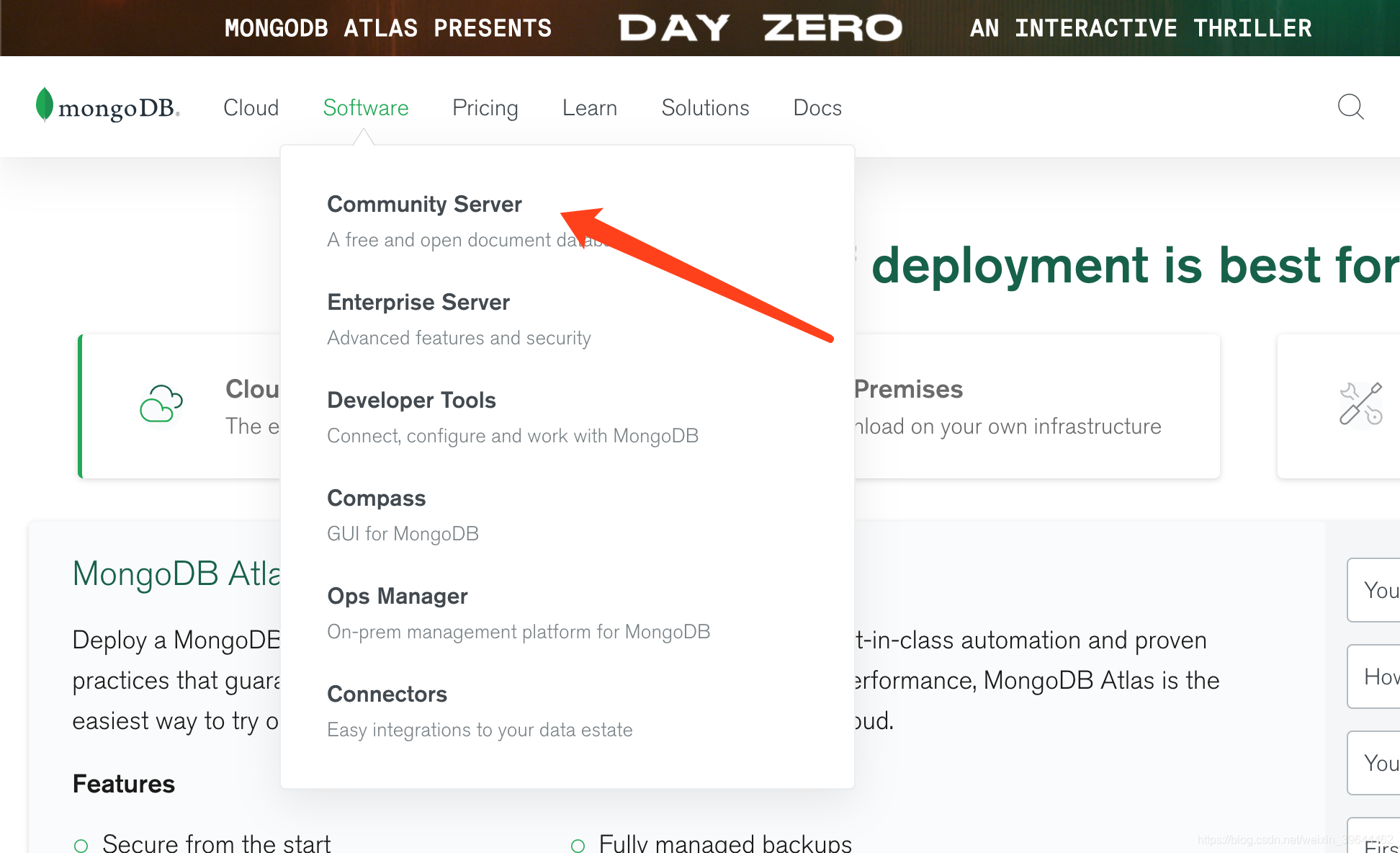This screenshot has height=853, width=1400.
Task: Click the Day Zero banner
Action: (760, 28)
